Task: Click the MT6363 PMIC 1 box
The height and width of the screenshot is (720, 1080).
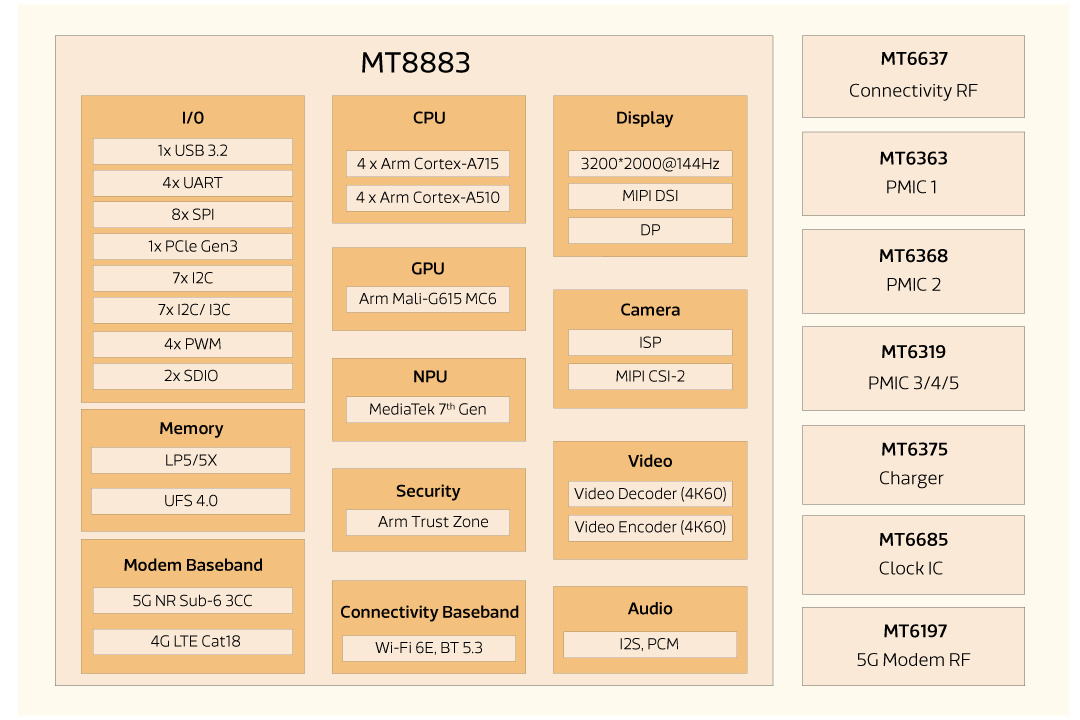Action: pyautogui.click(x=913, y=174)
